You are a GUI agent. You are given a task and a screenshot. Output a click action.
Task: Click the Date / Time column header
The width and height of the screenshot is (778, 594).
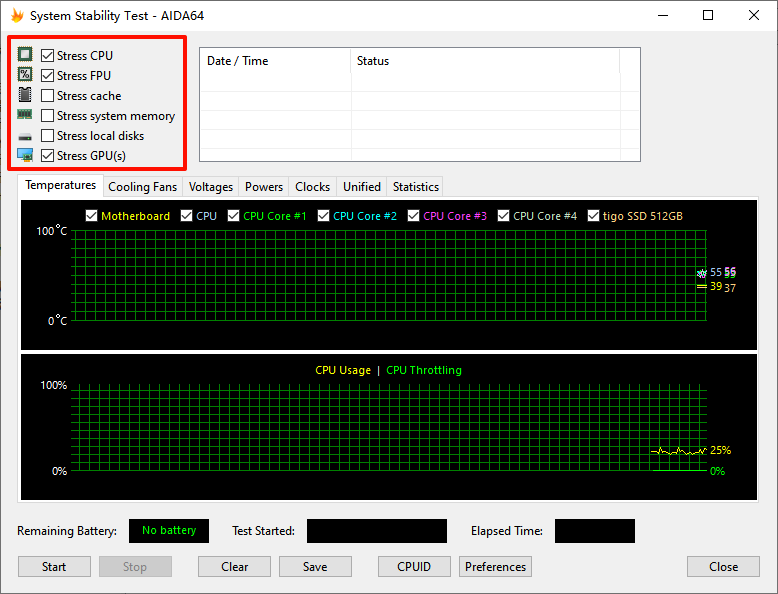tap(275, 61)
